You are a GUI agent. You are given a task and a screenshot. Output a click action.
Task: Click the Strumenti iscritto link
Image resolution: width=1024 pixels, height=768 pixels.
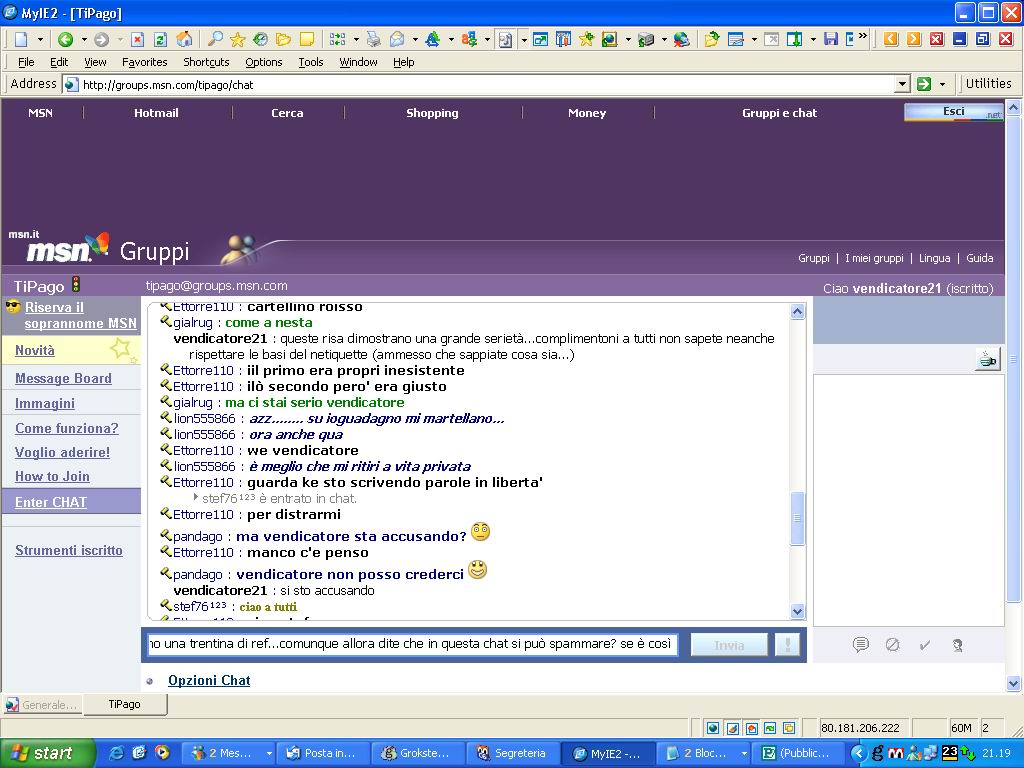(x=69, y=551)
